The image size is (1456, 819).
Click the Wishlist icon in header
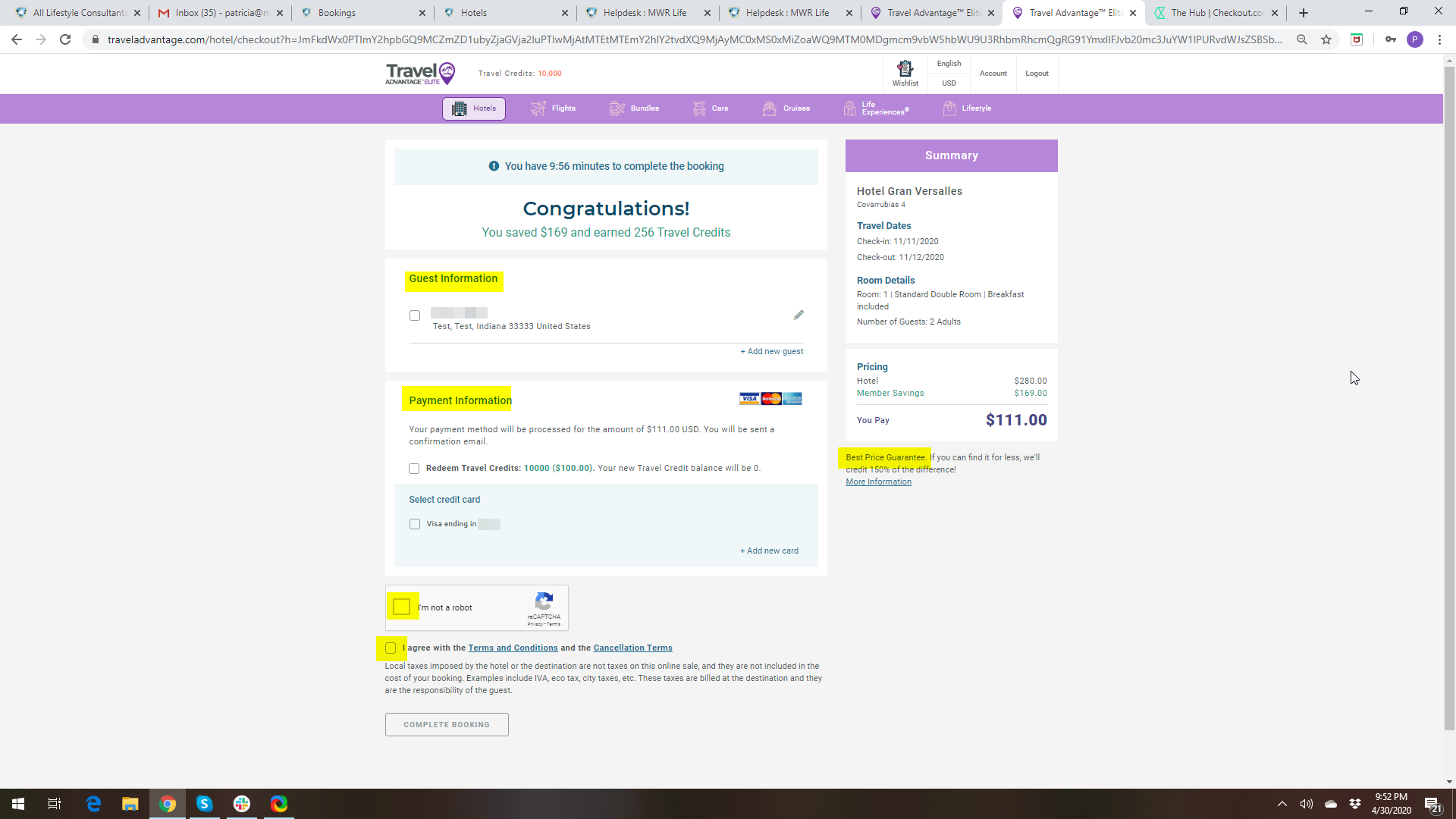tap(905, 69)
